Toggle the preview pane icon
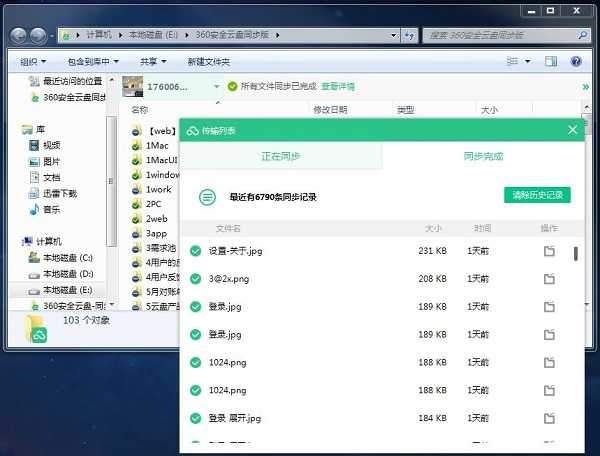The width and height of the screenshot is (600, 456). tap(551, 61)
